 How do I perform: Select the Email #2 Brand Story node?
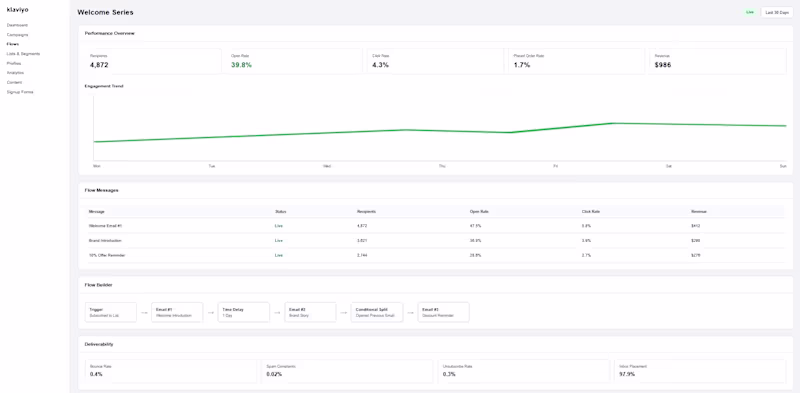310,312
